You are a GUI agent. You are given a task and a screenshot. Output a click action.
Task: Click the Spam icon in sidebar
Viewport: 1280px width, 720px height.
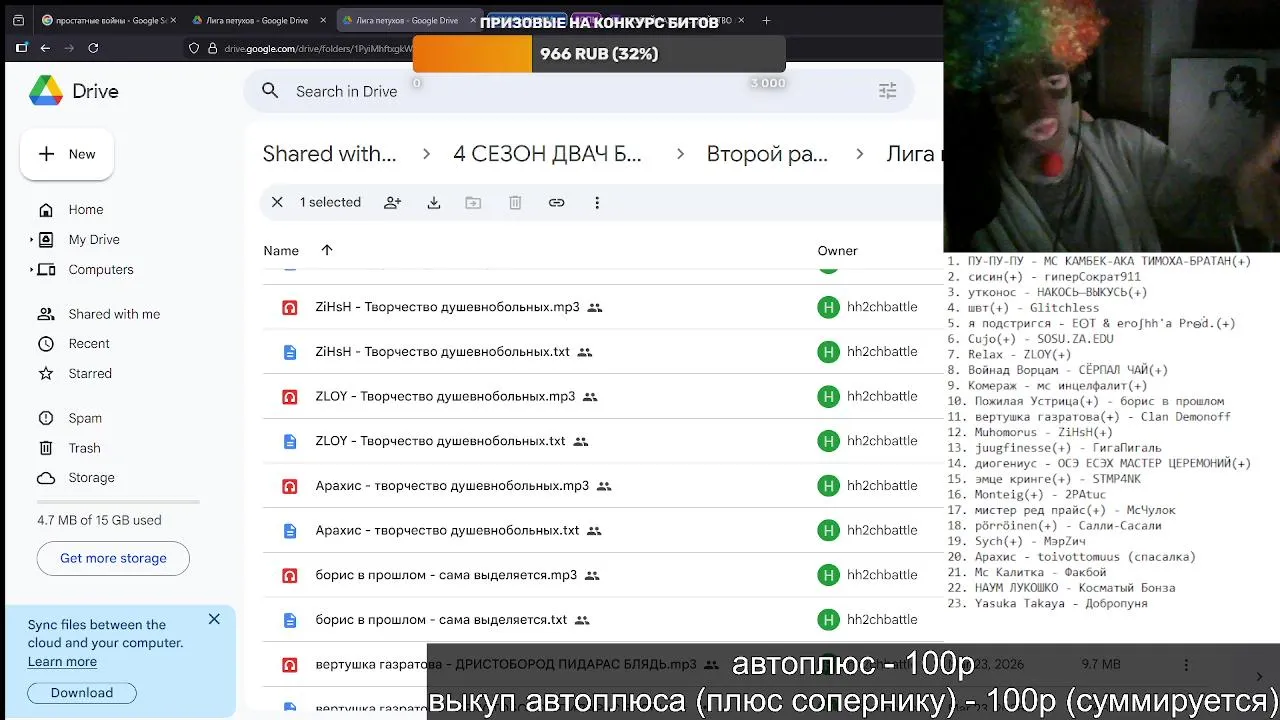(45, 418)
